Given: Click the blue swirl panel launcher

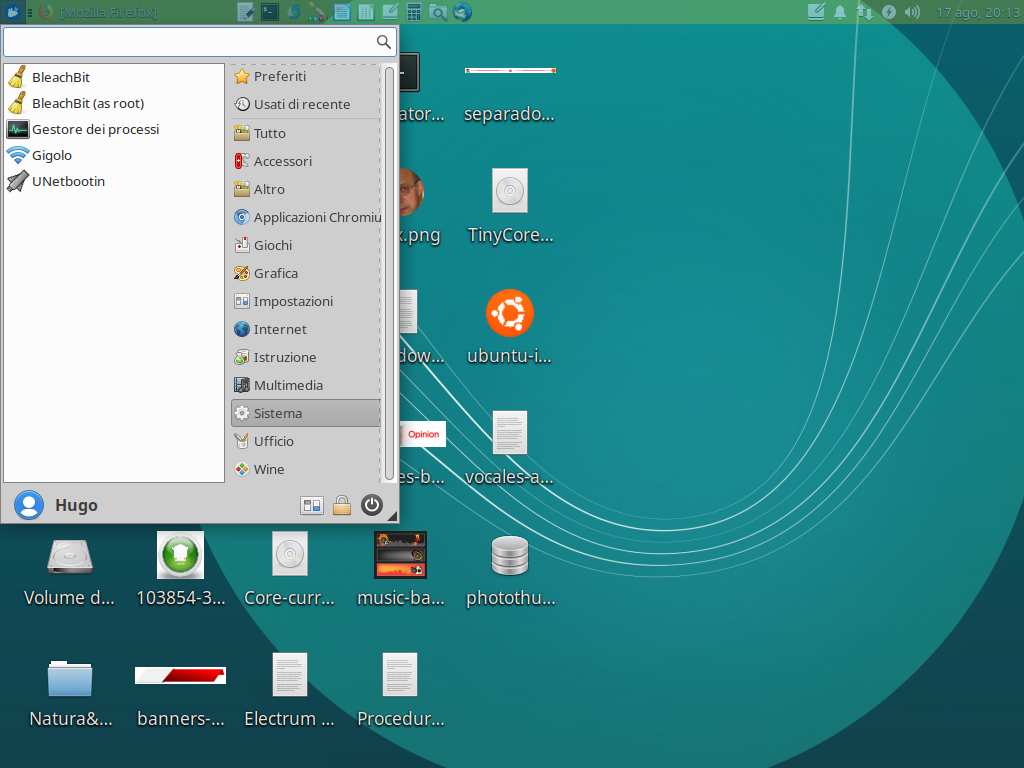Looking at the screenshot, I should click(294, 12).
